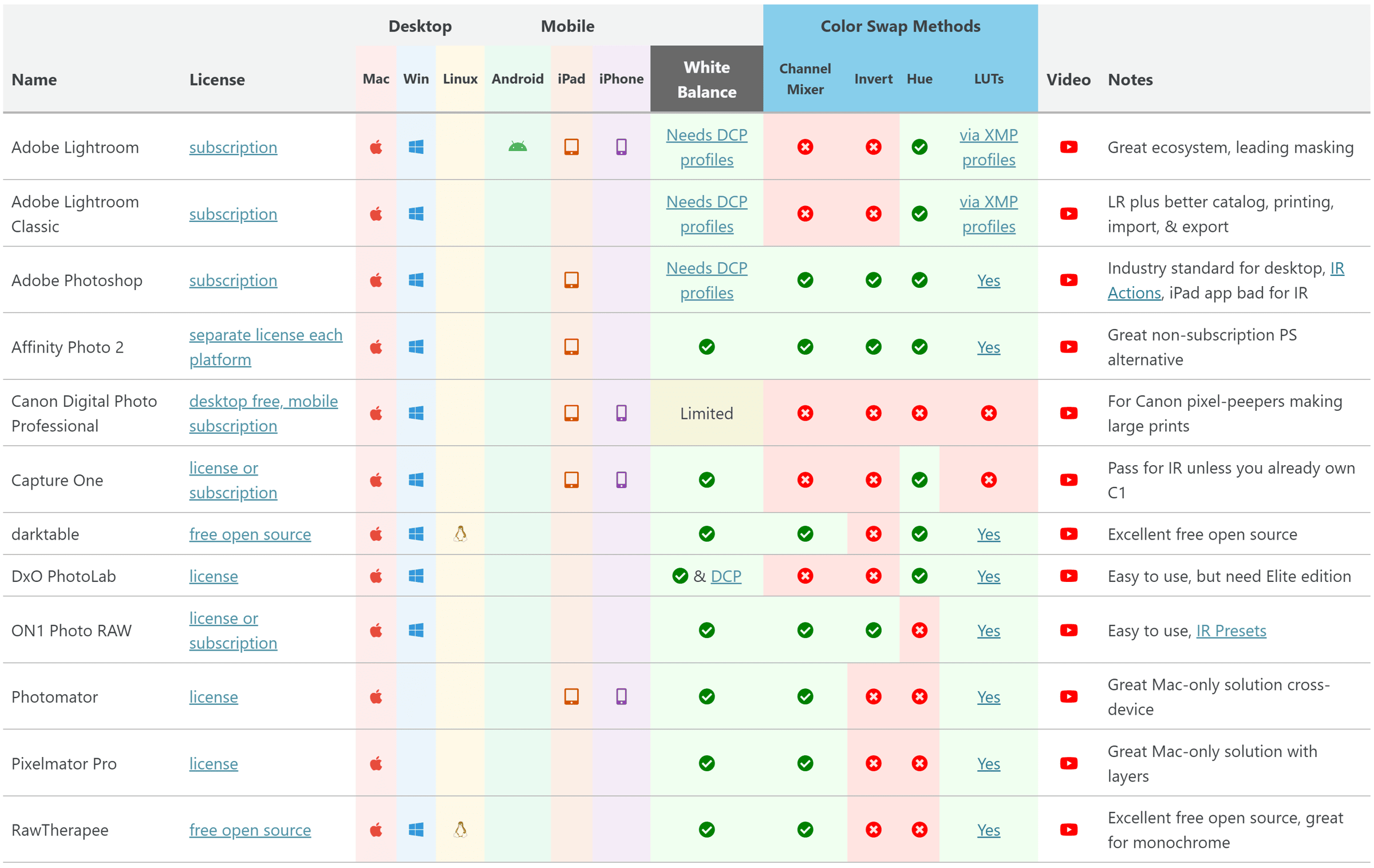Viewport: 1374px width, 868px height.
Task: Play the darktable YouTube video
Action: tap(1068, 534)
